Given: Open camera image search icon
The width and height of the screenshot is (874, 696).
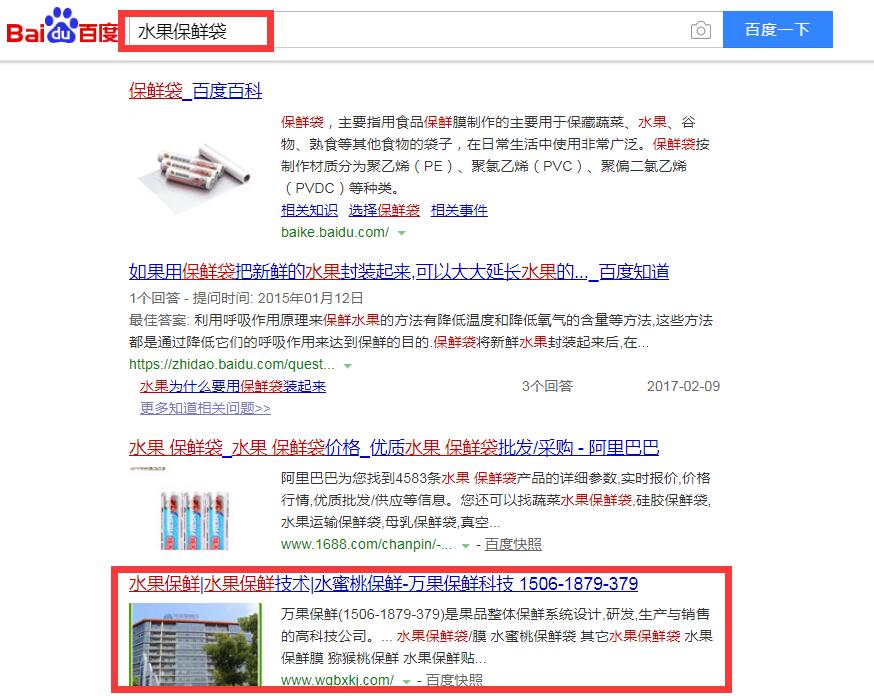Looking at the screenshot, I should pos(701,30).
